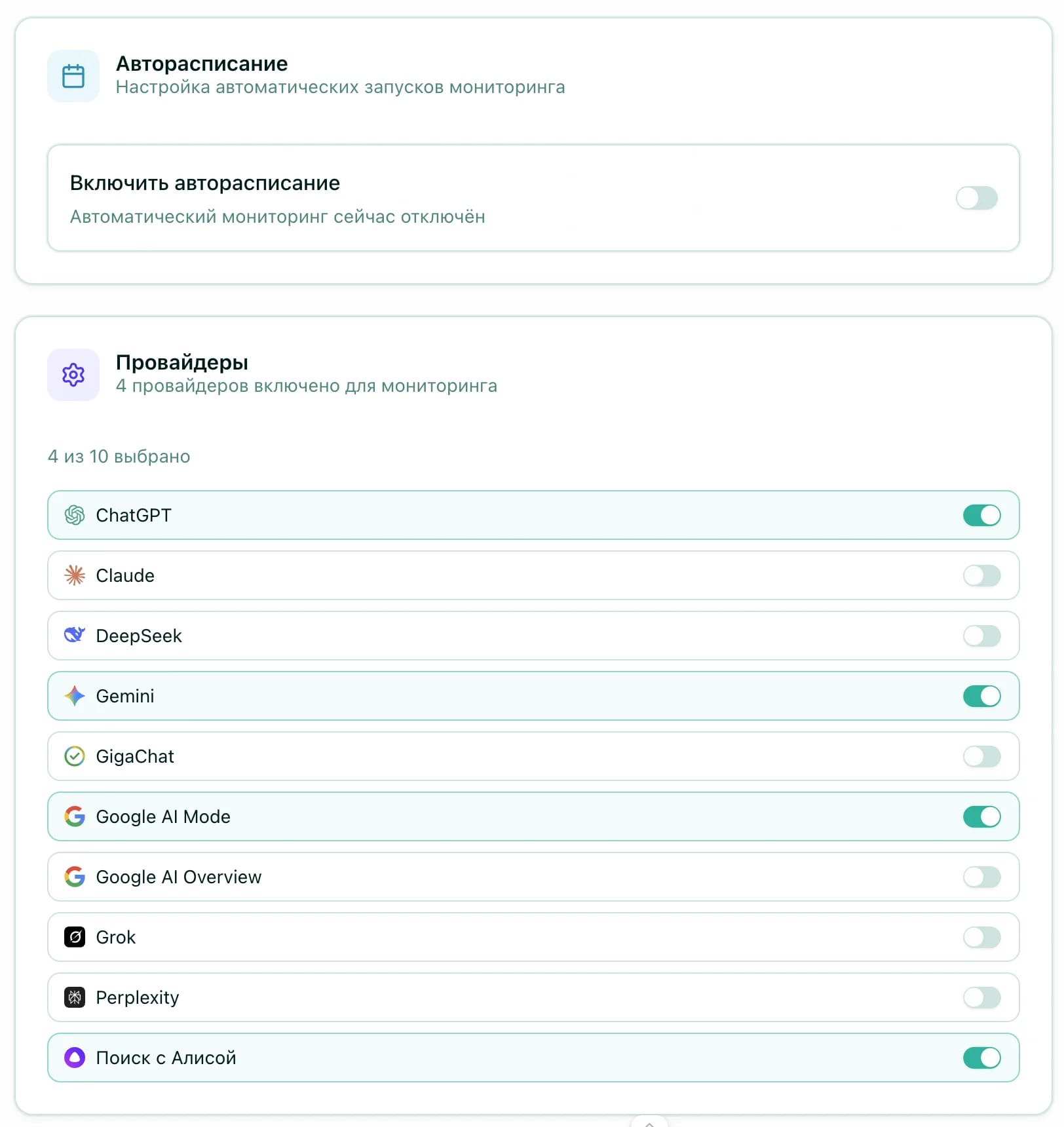Click the ChatGPT provider icon
1064x1127 pixels.
point(75,516)
